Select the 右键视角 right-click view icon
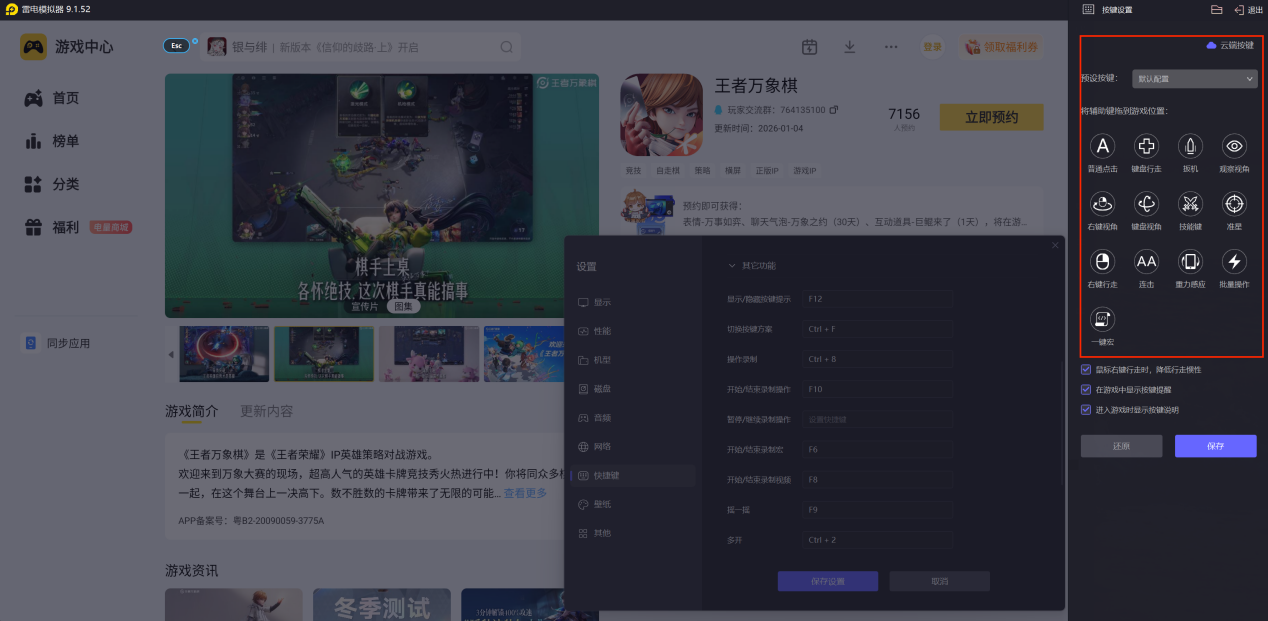1268x621 pixels. tap(1102, 204)
